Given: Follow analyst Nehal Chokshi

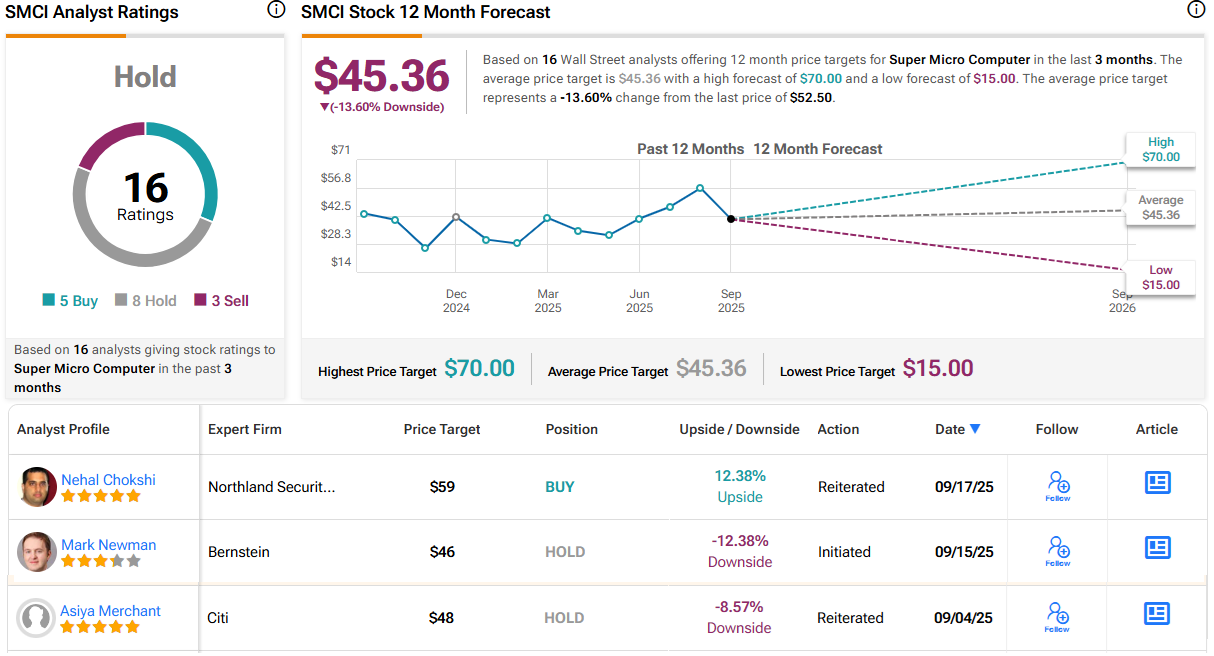Looking at the screenshot, I should pyautogui.click(x=1058, y=486).
